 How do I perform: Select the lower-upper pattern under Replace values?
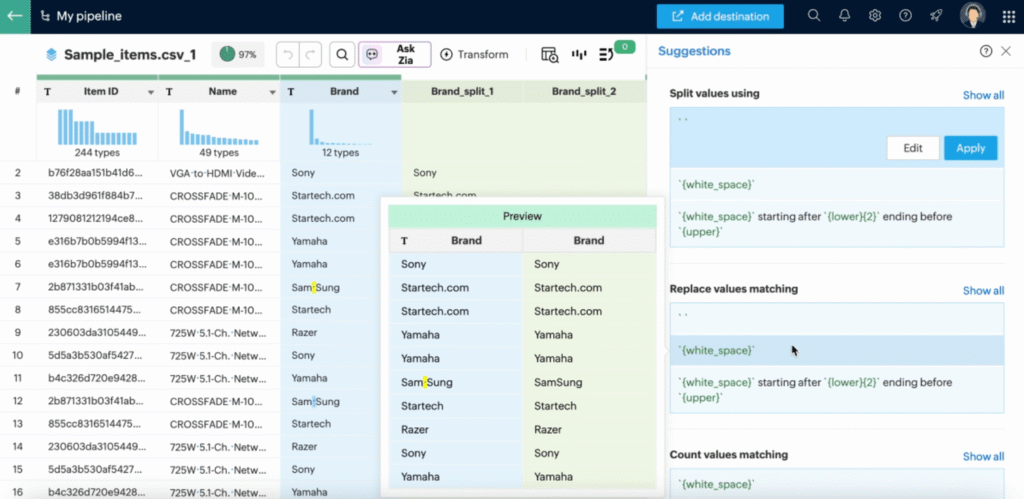(837, 389)
